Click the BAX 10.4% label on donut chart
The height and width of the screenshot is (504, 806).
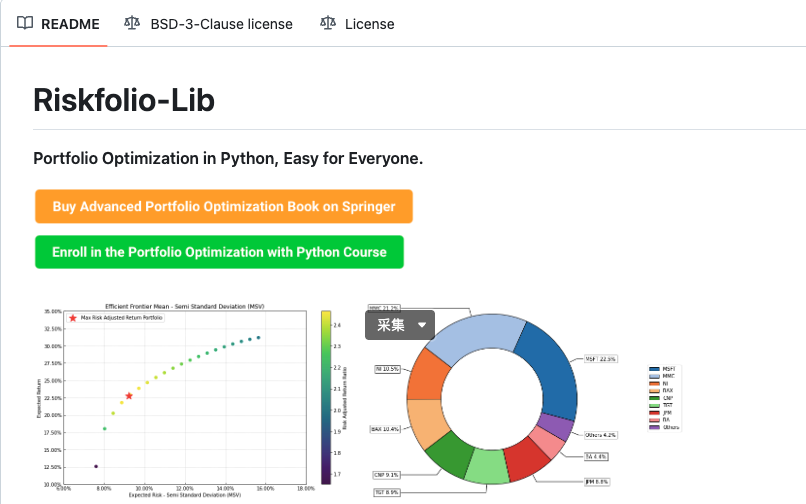385,429
